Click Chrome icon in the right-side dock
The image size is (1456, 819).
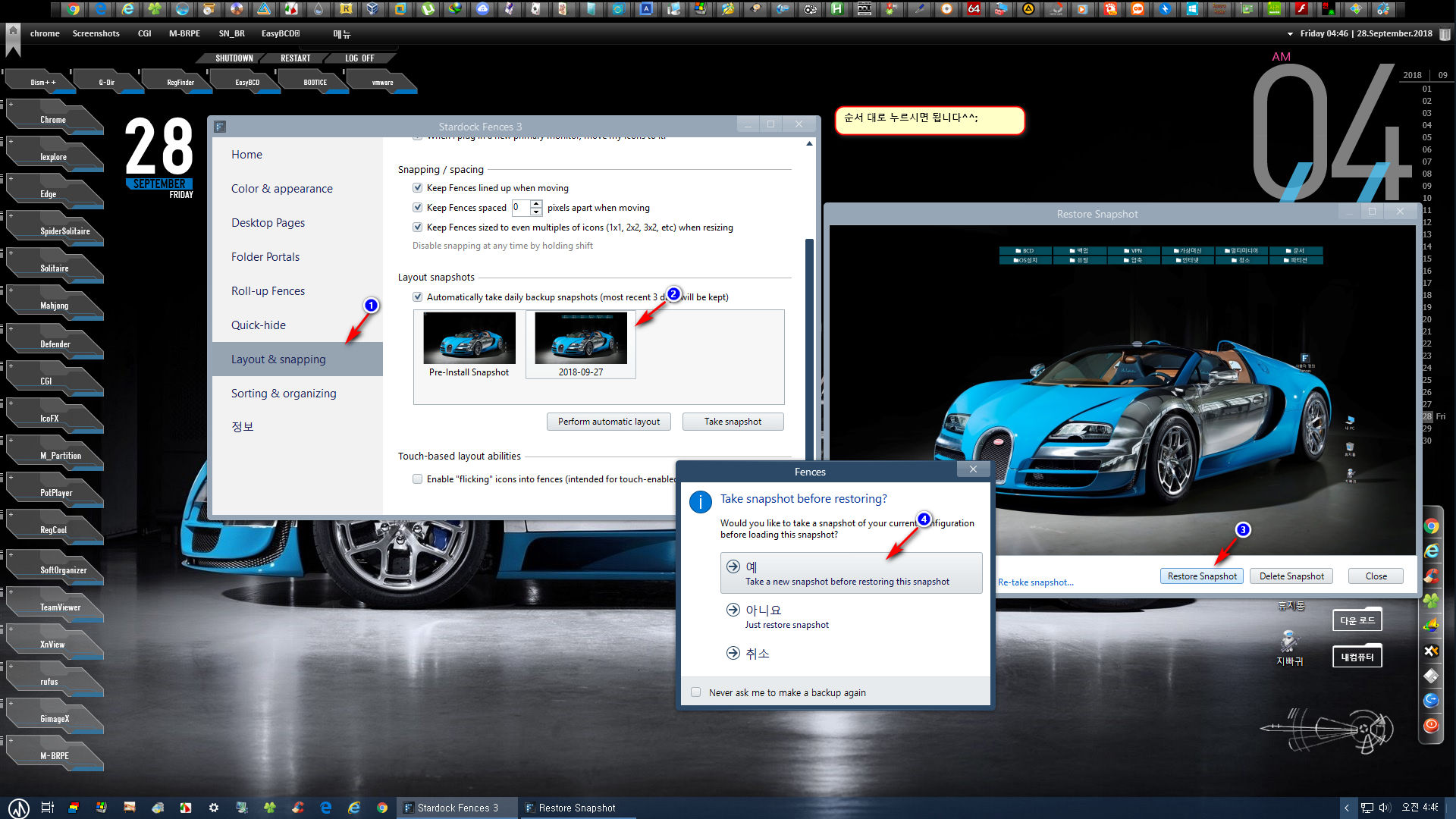click(x=1431, y=526)
